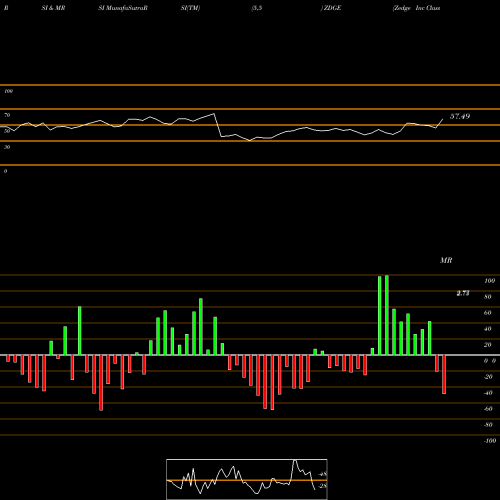Click the 'SI(TM)' header text

(190, 8)
